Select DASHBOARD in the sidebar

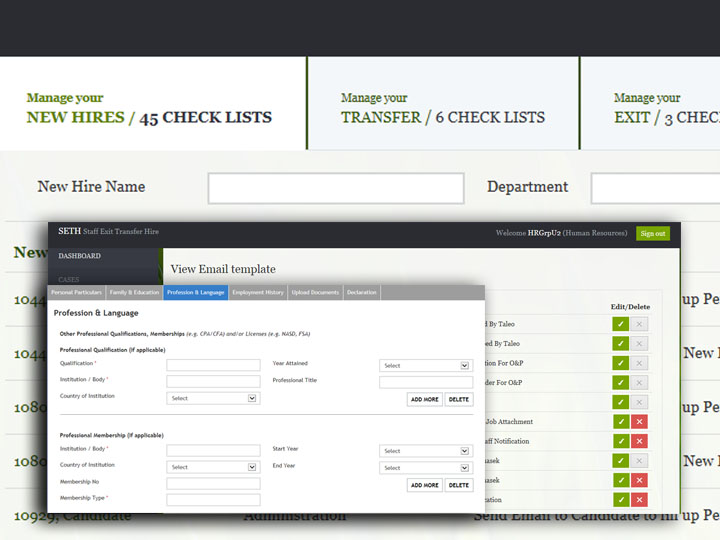tap(79, 256)
